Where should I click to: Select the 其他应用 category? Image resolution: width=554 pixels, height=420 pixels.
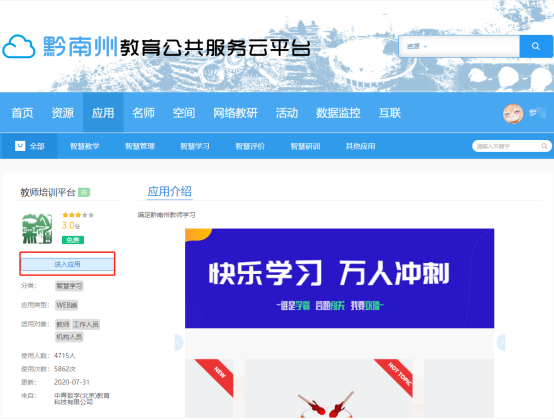360,146
